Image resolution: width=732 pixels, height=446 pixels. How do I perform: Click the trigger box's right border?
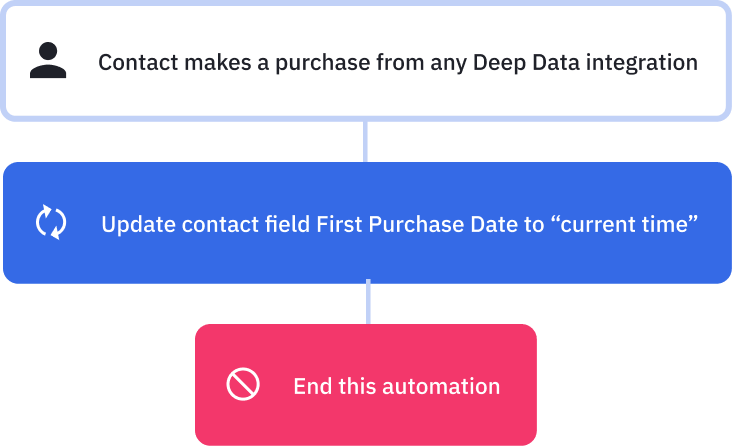point(727,62)
